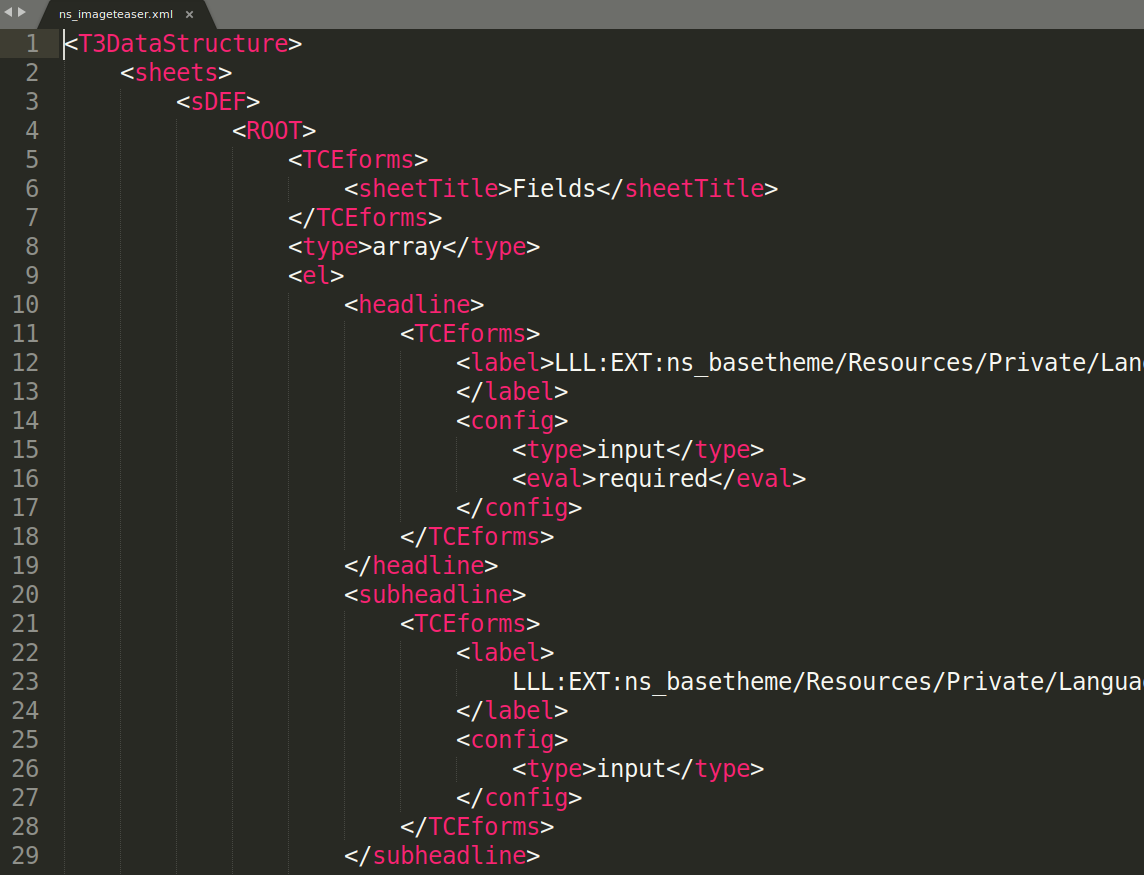Close the ns_imageteaser.xml tab

[189, 14]
